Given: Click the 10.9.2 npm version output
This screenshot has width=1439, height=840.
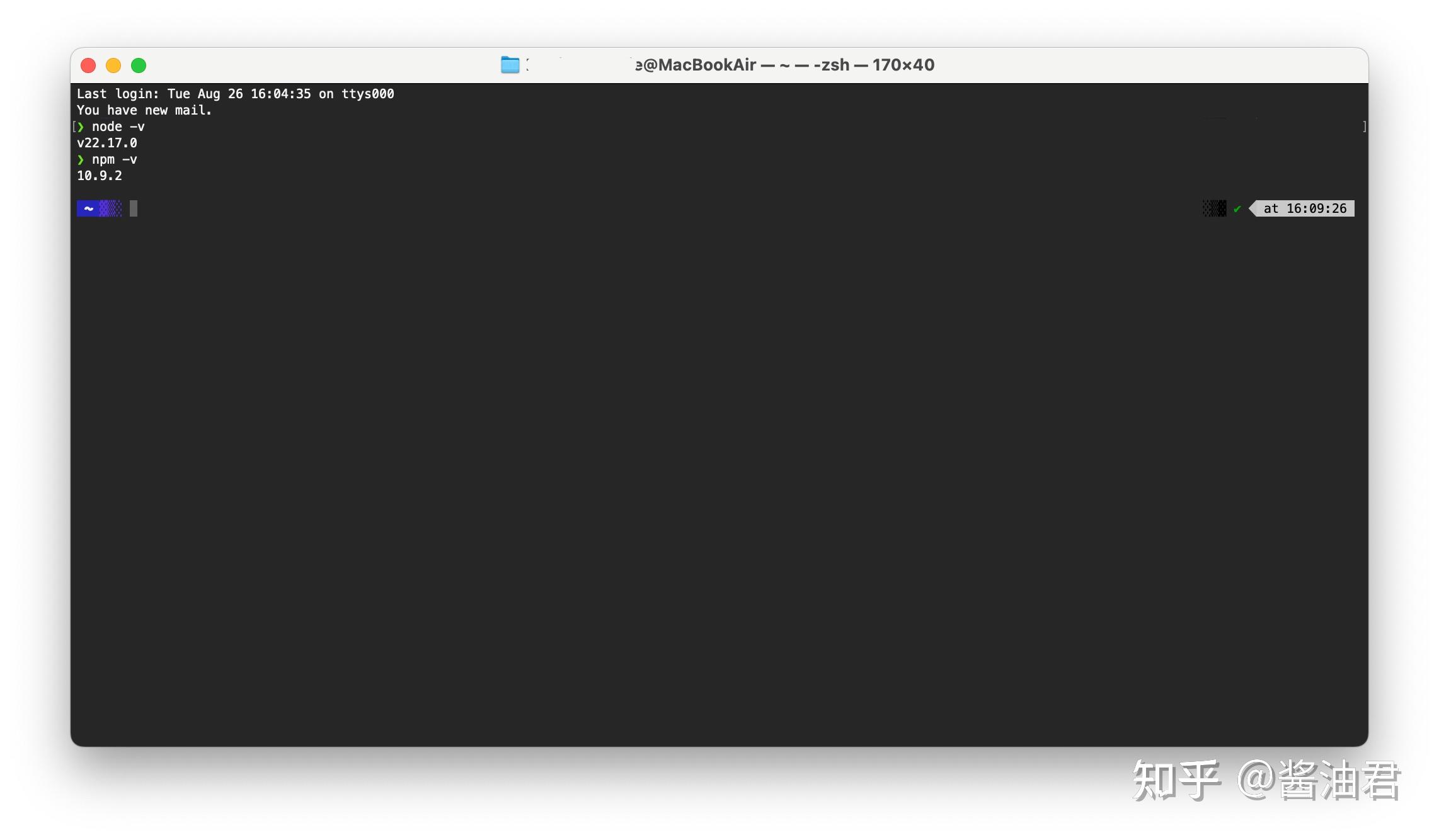Looking at the screenshot, I should [x=100, y=176].
